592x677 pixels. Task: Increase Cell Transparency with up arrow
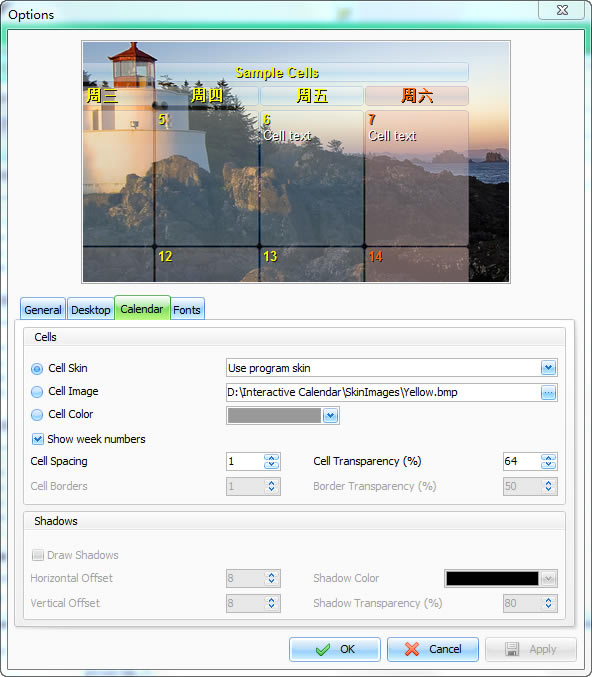548,458
